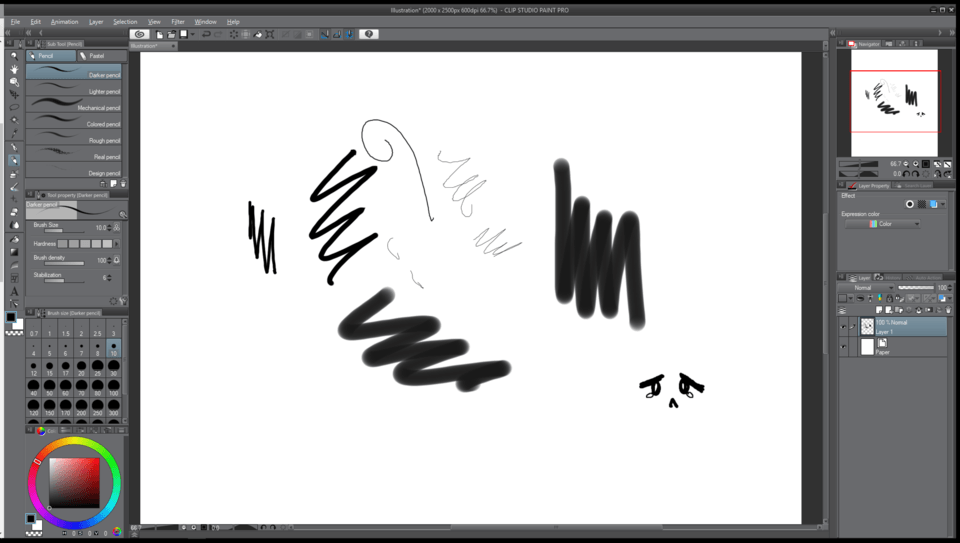
Task: Choose the Real pencil sub tool
Action: 73,154
